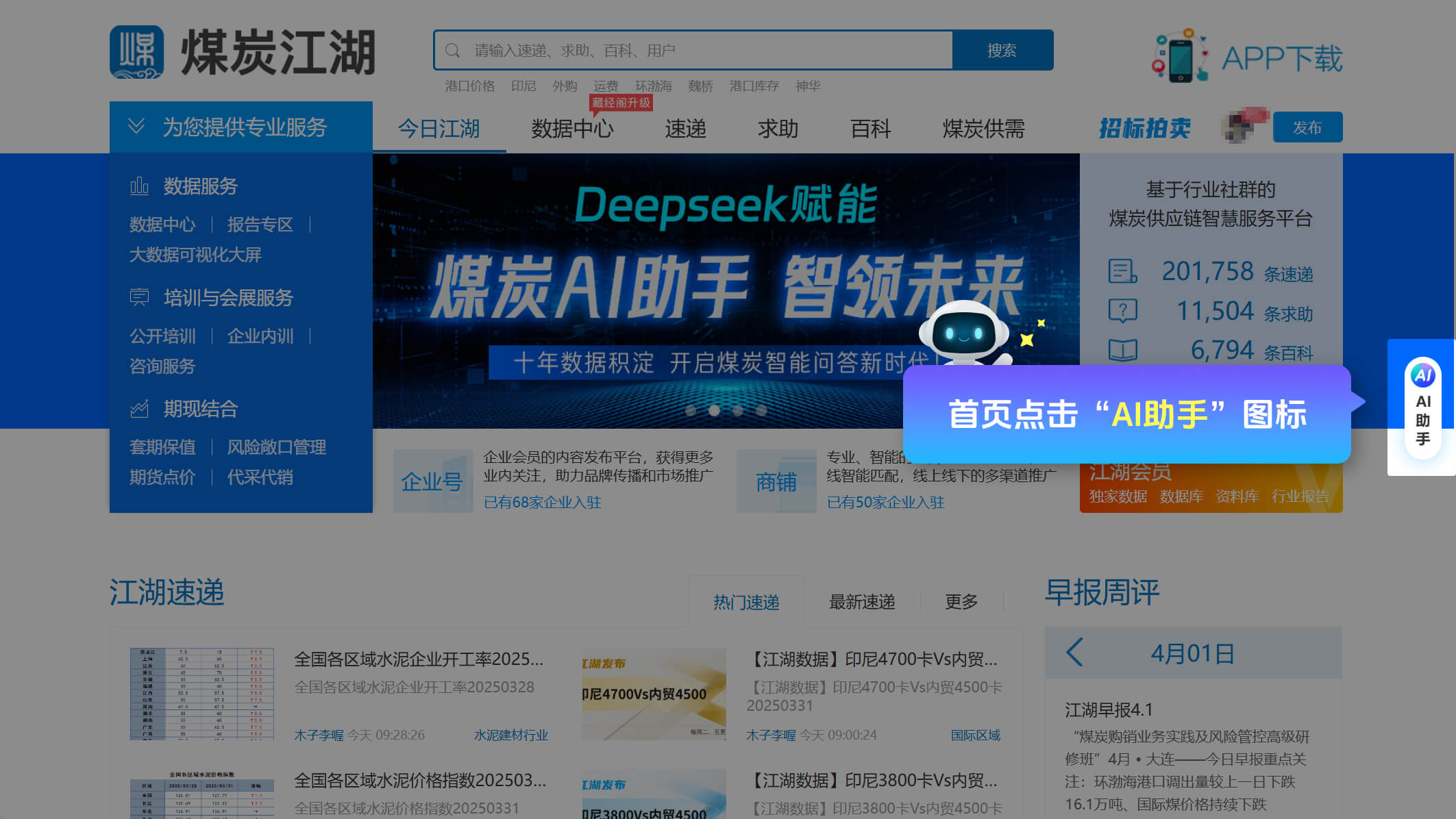Screen dimensions: 1456x819
Task: Click the 商铺 icon tile
Action: pos(776,481)
